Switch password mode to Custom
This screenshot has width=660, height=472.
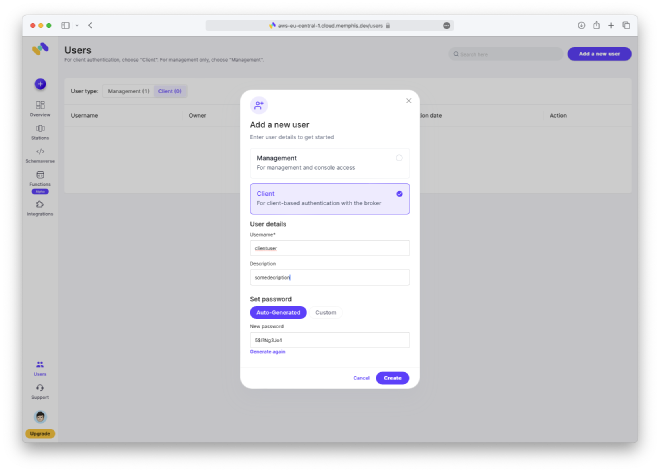tap(326, 312)
